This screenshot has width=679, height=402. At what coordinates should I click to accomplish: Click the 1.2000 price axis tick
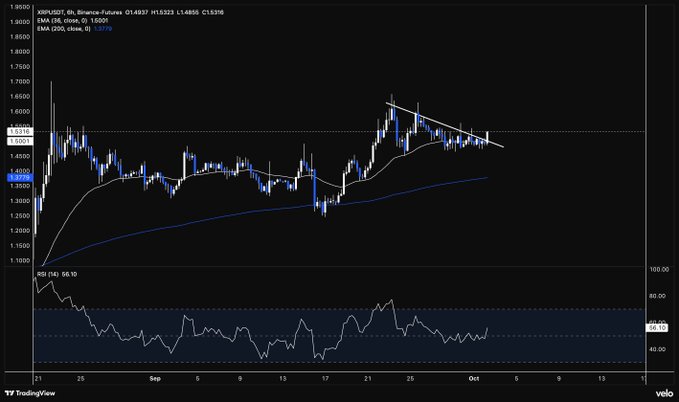coord(19,230)
